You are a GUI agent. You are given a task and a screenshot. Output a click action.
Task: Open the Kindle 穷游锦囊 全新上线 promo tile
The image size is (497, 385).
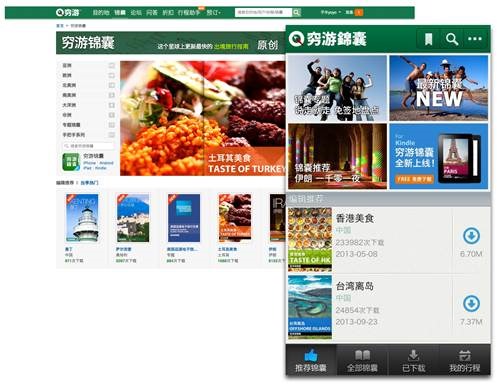[439, 156]
